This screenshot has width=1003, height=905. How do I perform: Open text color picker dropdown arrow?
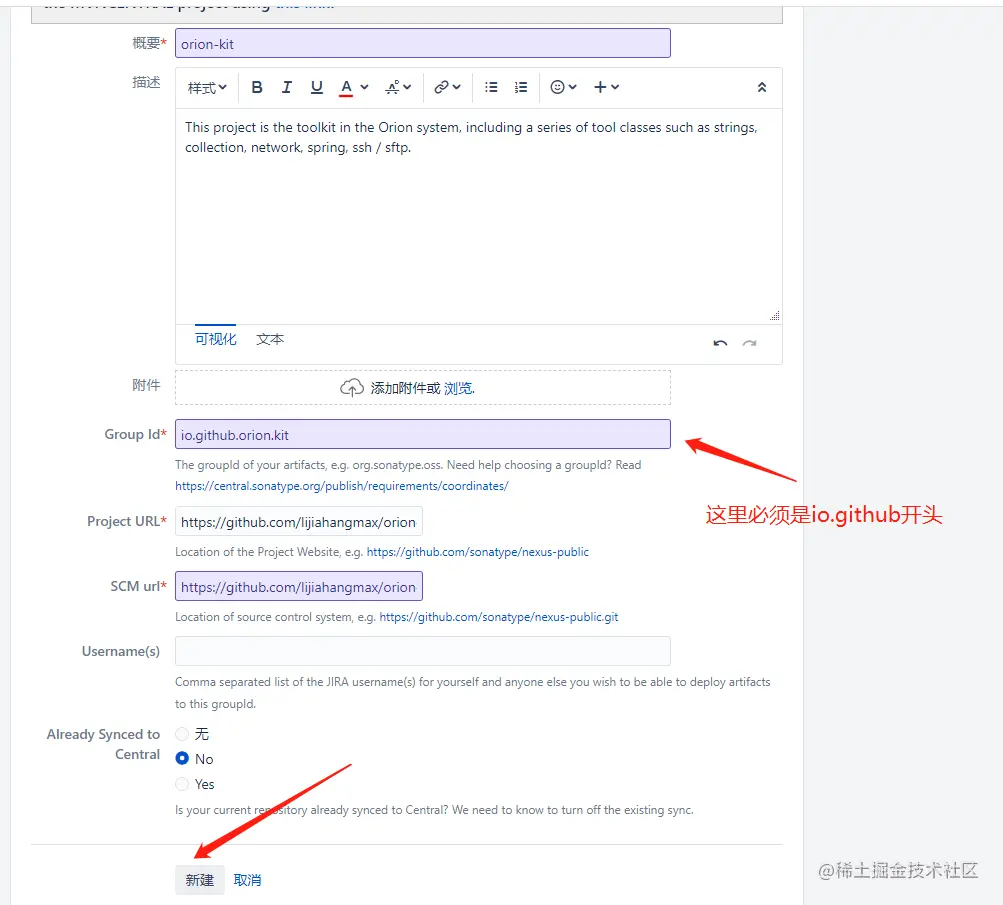coord(365,87)
